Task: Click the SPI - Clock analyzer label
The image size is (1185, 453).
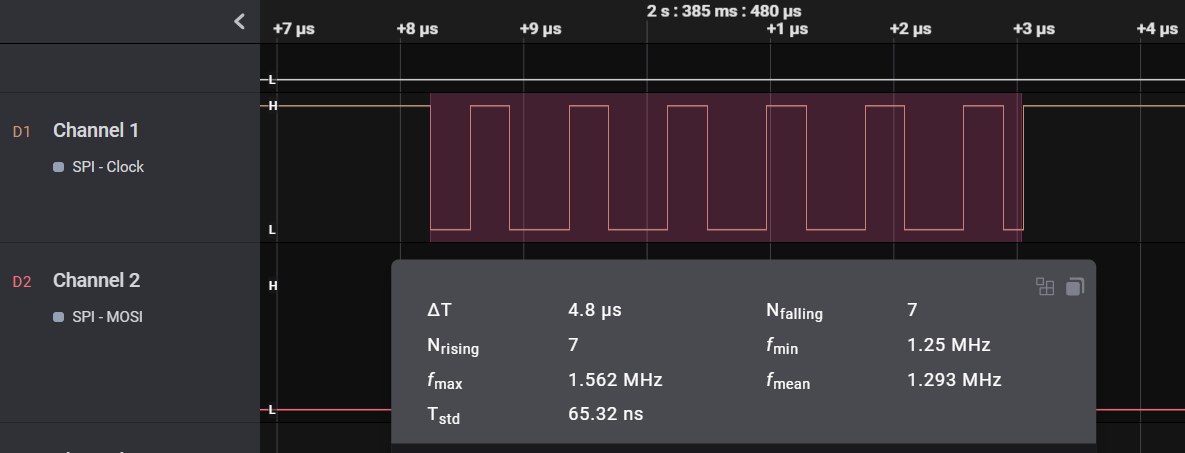Action: point(108,167)
